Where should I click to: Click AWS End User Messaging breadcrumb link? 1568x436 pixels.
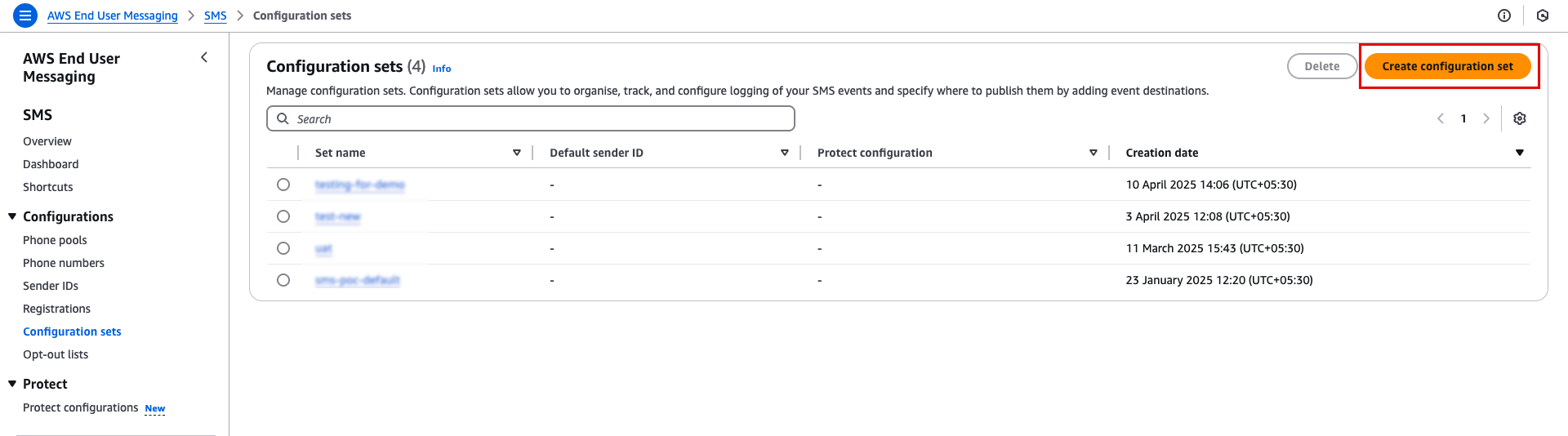(x=113, y=16)
